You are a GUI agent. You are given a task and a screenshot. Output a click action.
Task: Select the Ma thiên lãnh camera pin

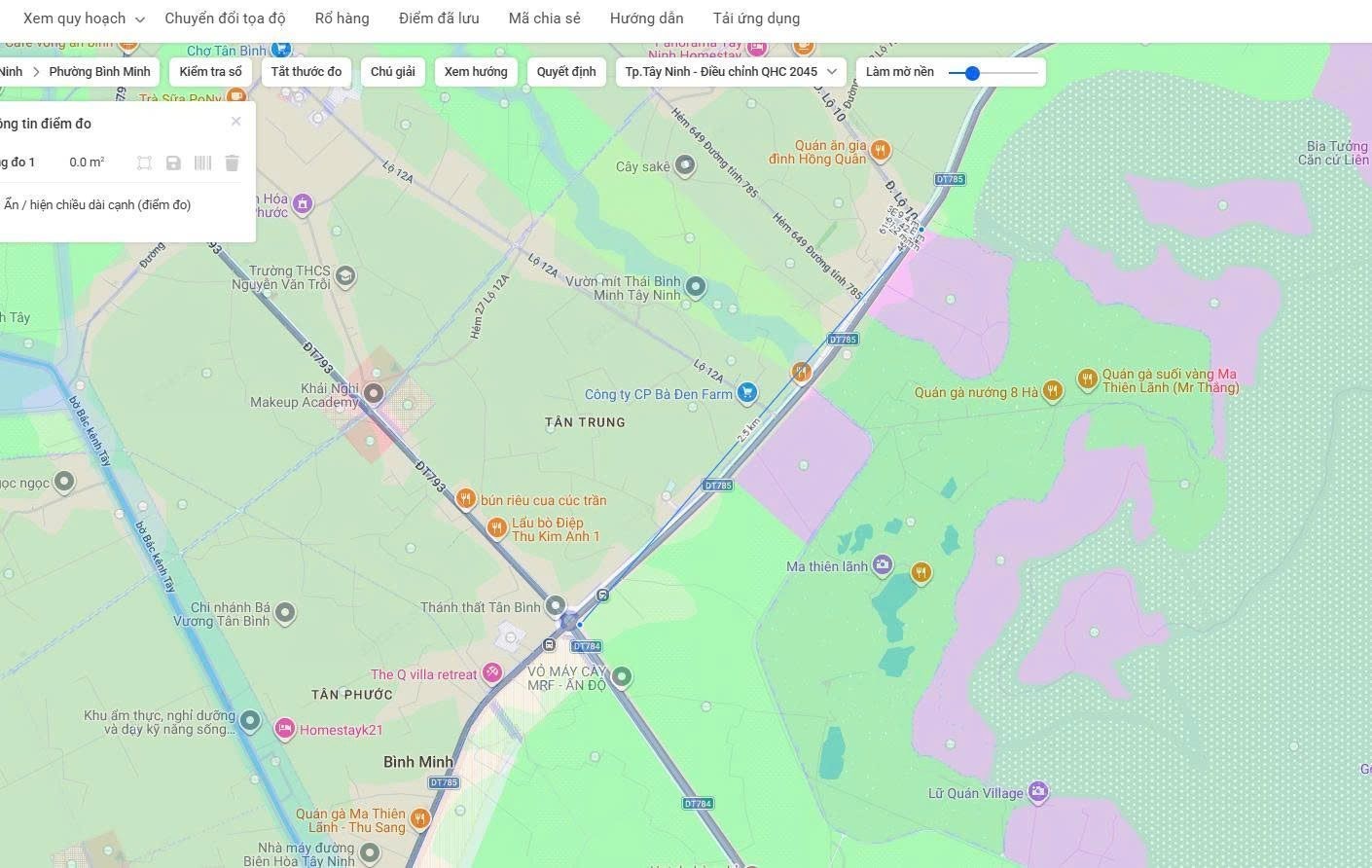[x=882, y=564]
